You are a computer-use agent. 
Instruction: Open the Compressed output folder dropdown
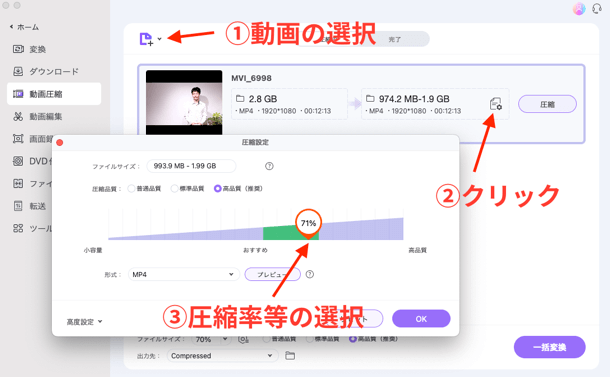click(223, 356)
